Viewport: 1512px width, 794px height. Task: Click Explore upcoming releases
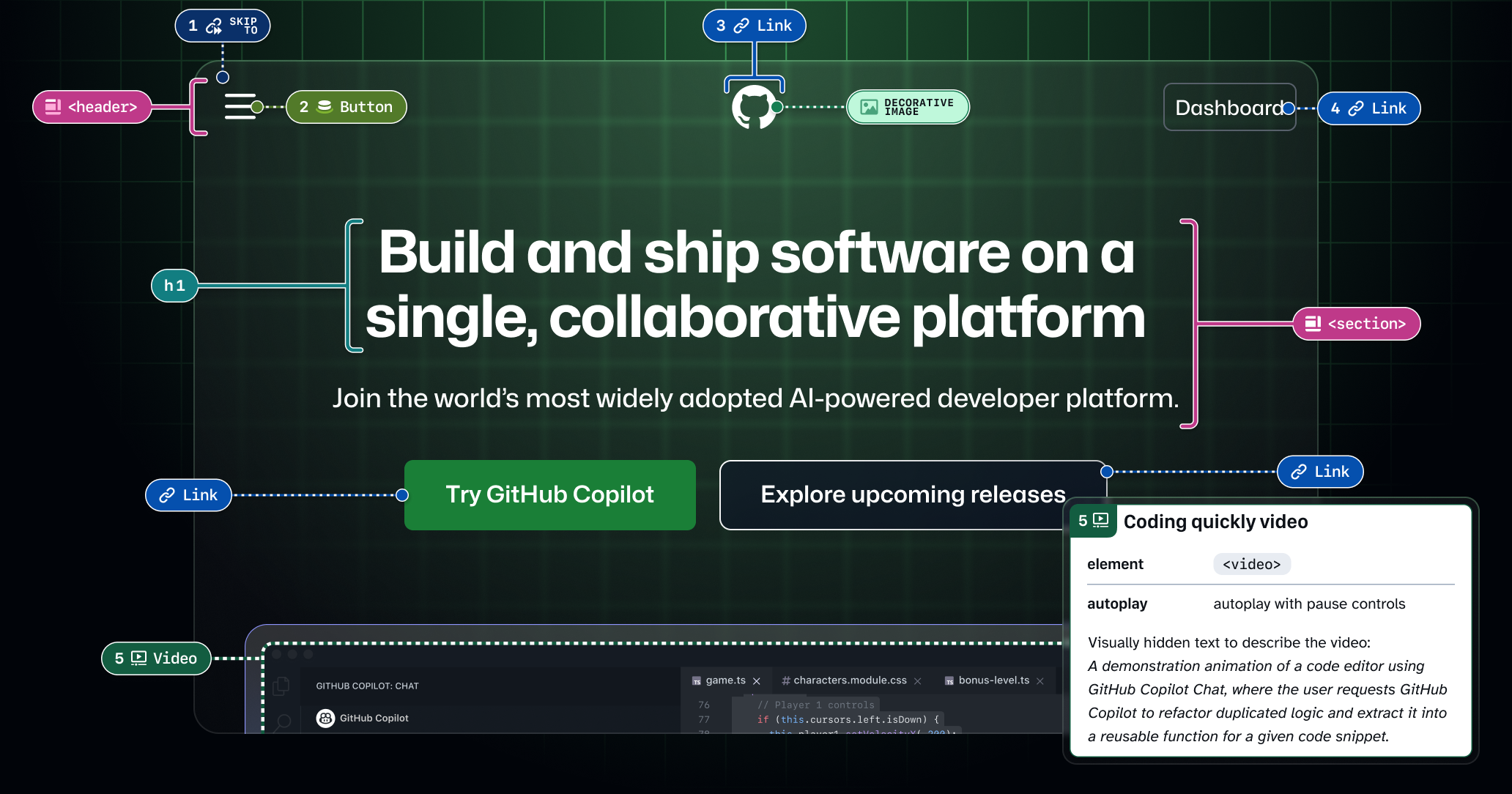(x=913, y=494)
